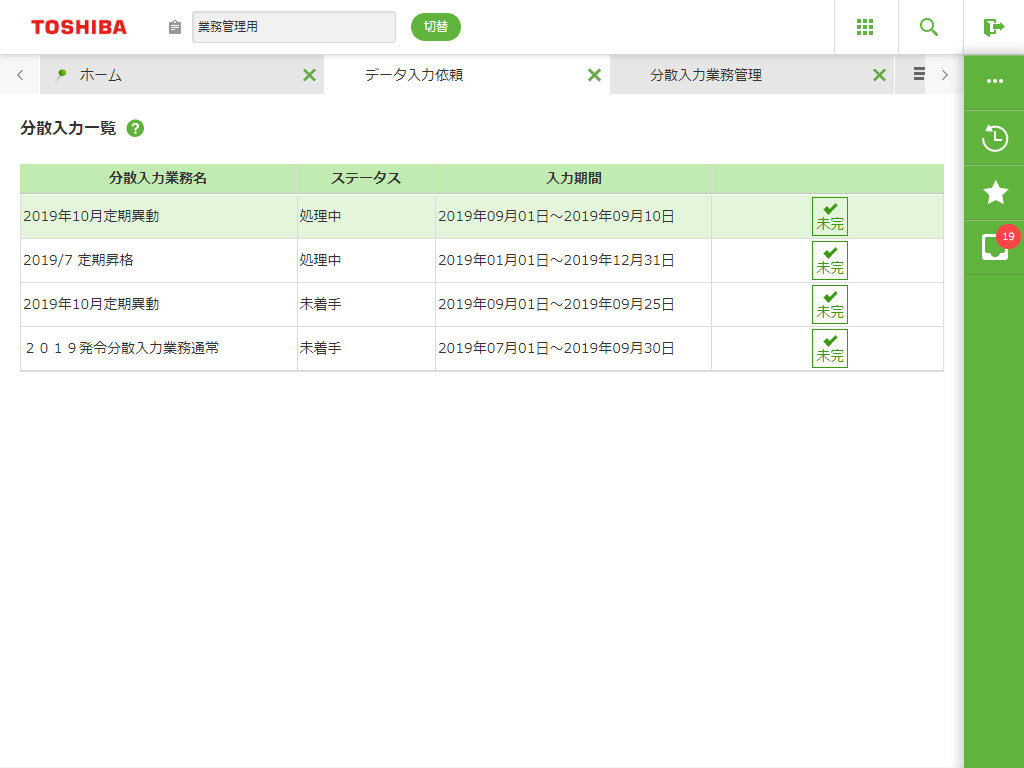Click period 2019年09月01日～2019年09月25日

[x=556, y=304]
